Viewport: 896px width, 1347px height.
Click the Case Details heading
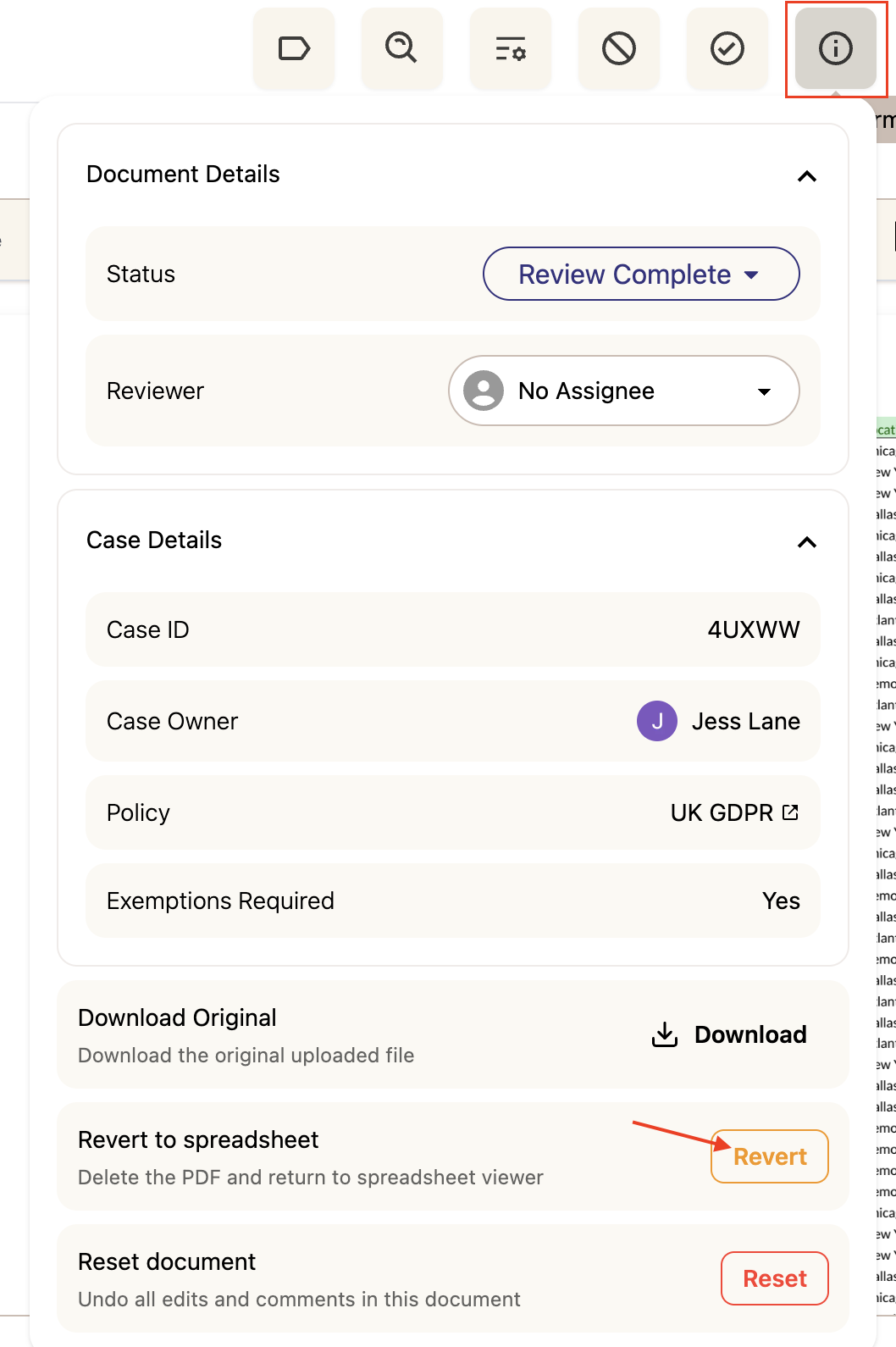(154, 540)
